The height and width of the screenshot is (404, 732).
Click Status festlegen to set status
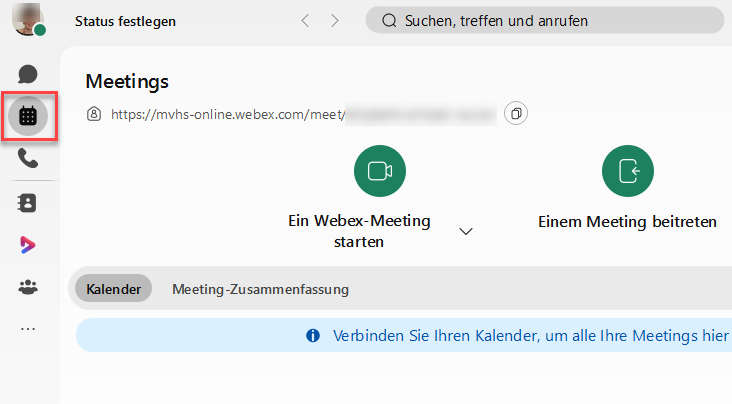125,21
